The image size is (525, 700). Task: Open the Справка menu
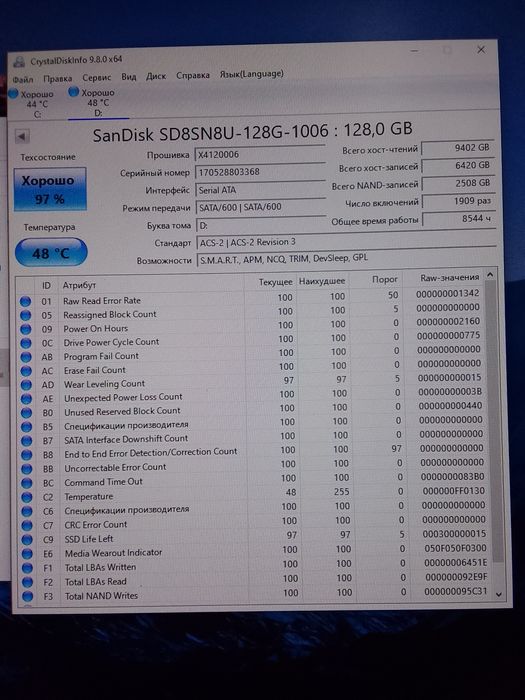193,75
